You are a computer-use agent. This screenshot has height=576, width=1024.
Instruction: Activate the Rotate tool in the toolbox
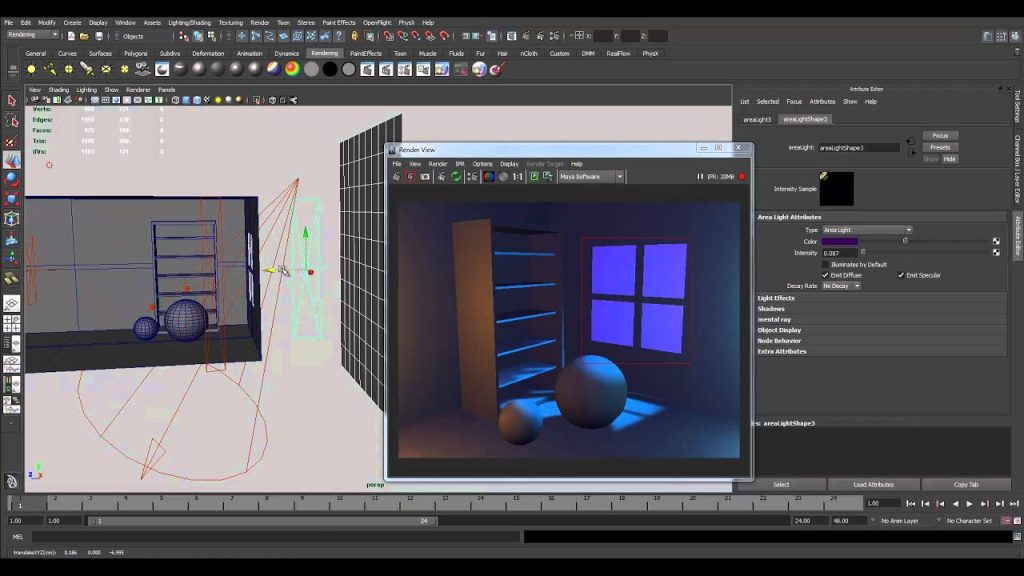pos(12,180)
